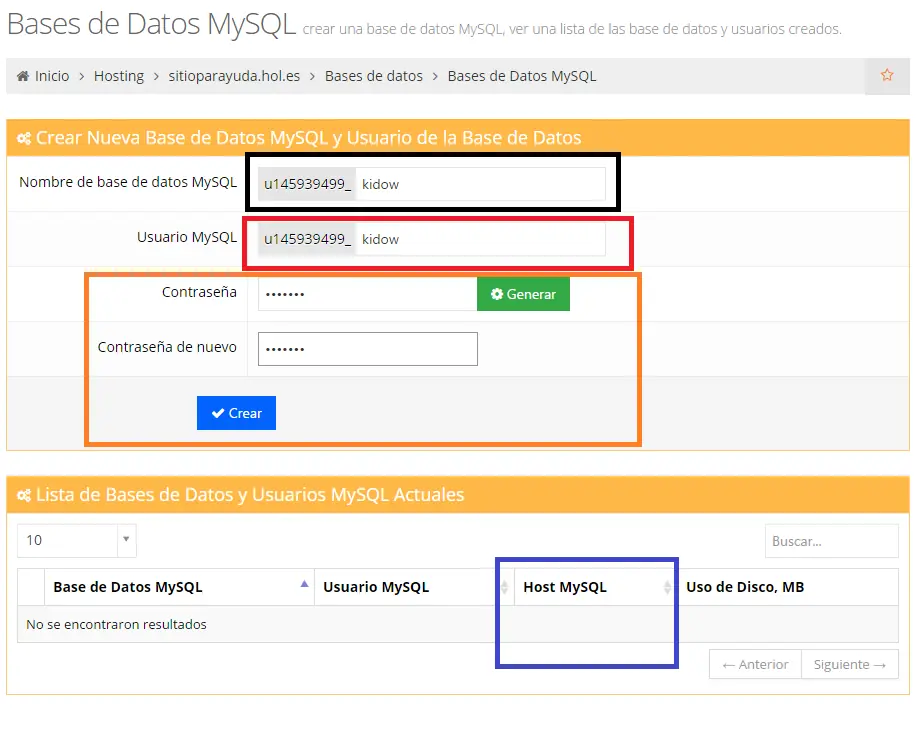919x736 pixels.
Task: Click sort arrows next to Host MySQL
Action: click(667, 587)
